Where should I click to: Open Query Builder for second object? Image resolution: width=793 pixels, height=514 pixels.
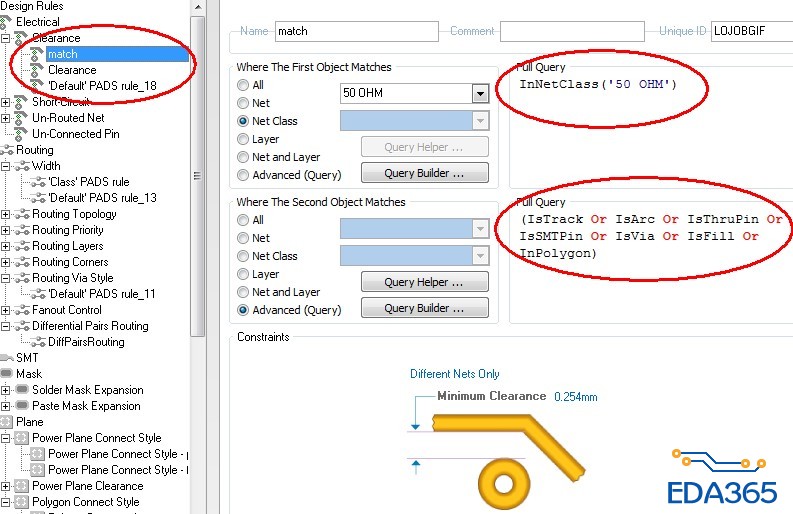425,308
